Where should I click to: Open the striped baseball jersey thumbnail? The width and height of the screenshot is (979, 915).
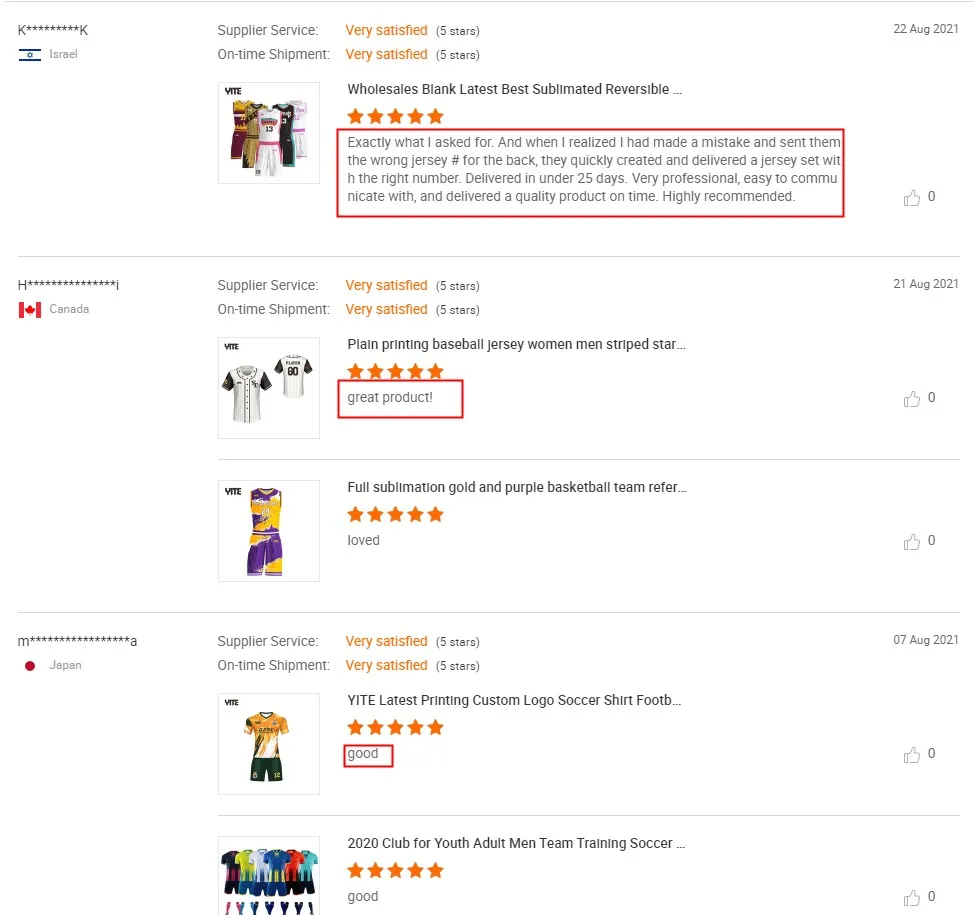coord(269,388)
